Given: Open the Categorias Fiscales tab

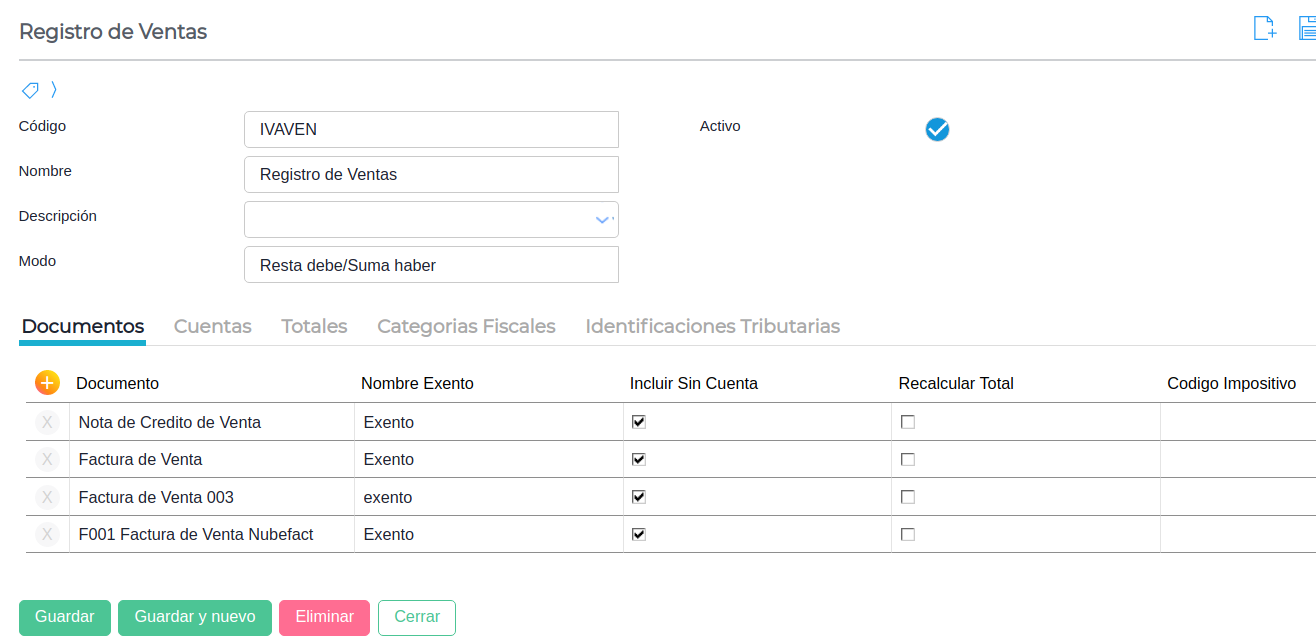Looking at the screenshot, I should pos(466,326).
